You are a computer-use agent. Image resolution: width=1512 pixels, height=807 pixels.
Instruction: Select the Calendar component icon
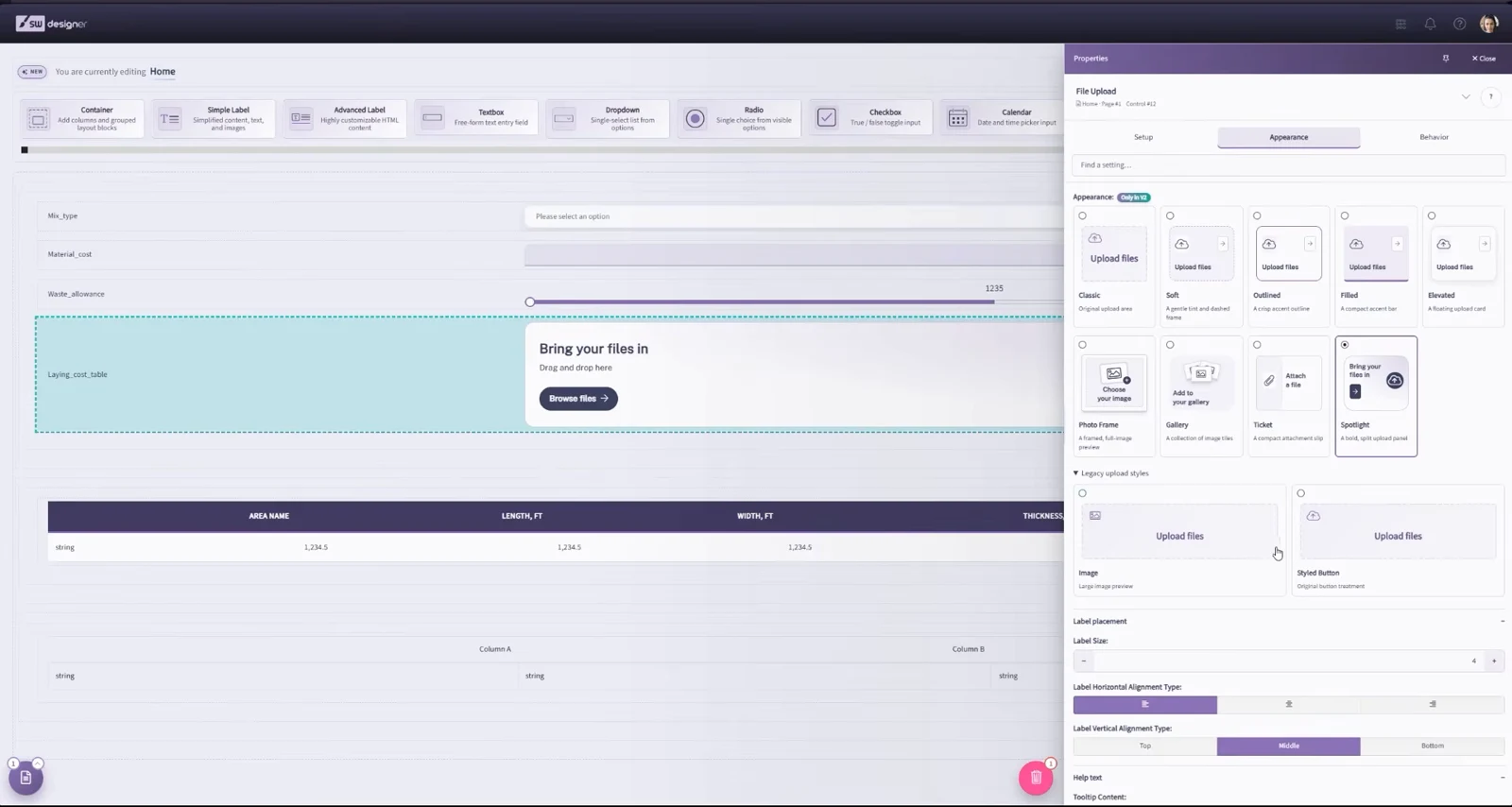[x=958, y=118]
